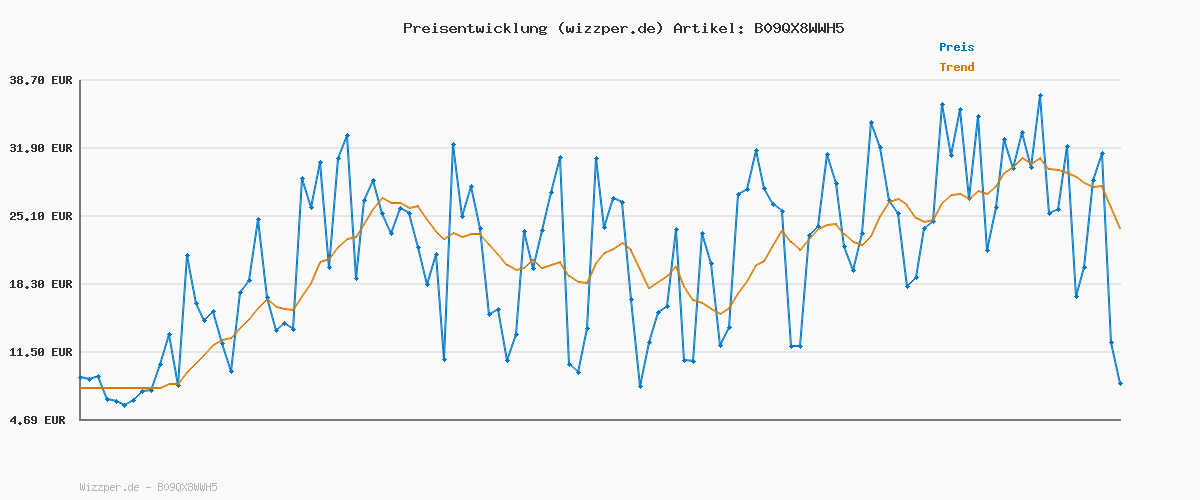This screenshot has width=1200, height=500.
Task: Click the 31.90 EUR axis label
Action: 41,148
